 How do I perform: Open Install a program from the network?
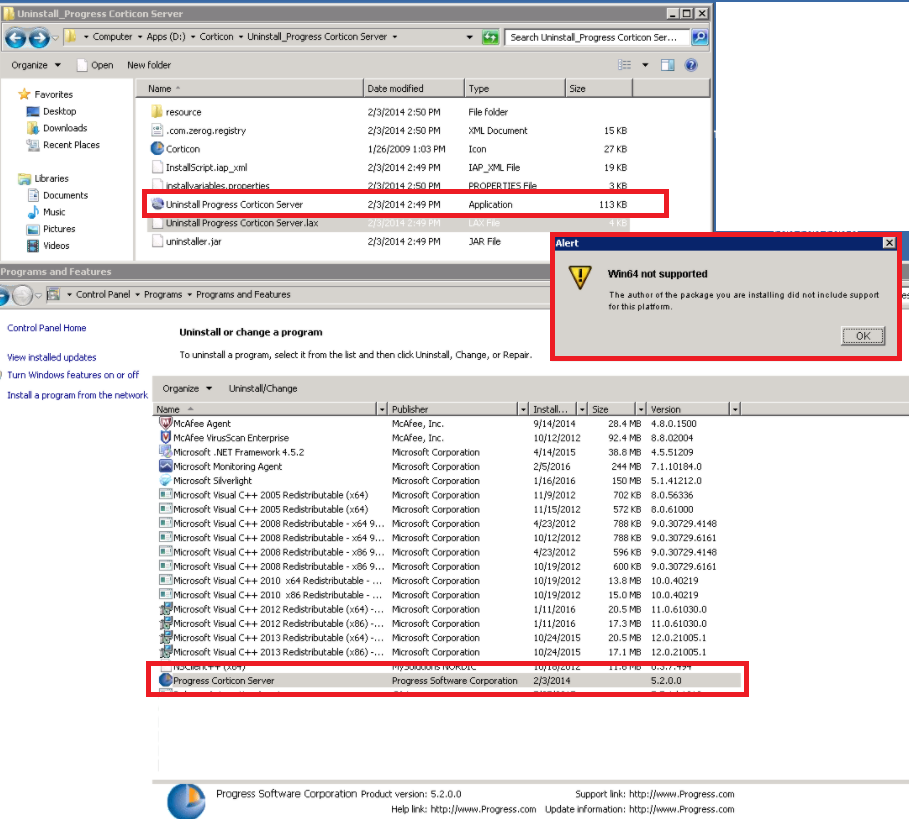(x=78, y=395)
